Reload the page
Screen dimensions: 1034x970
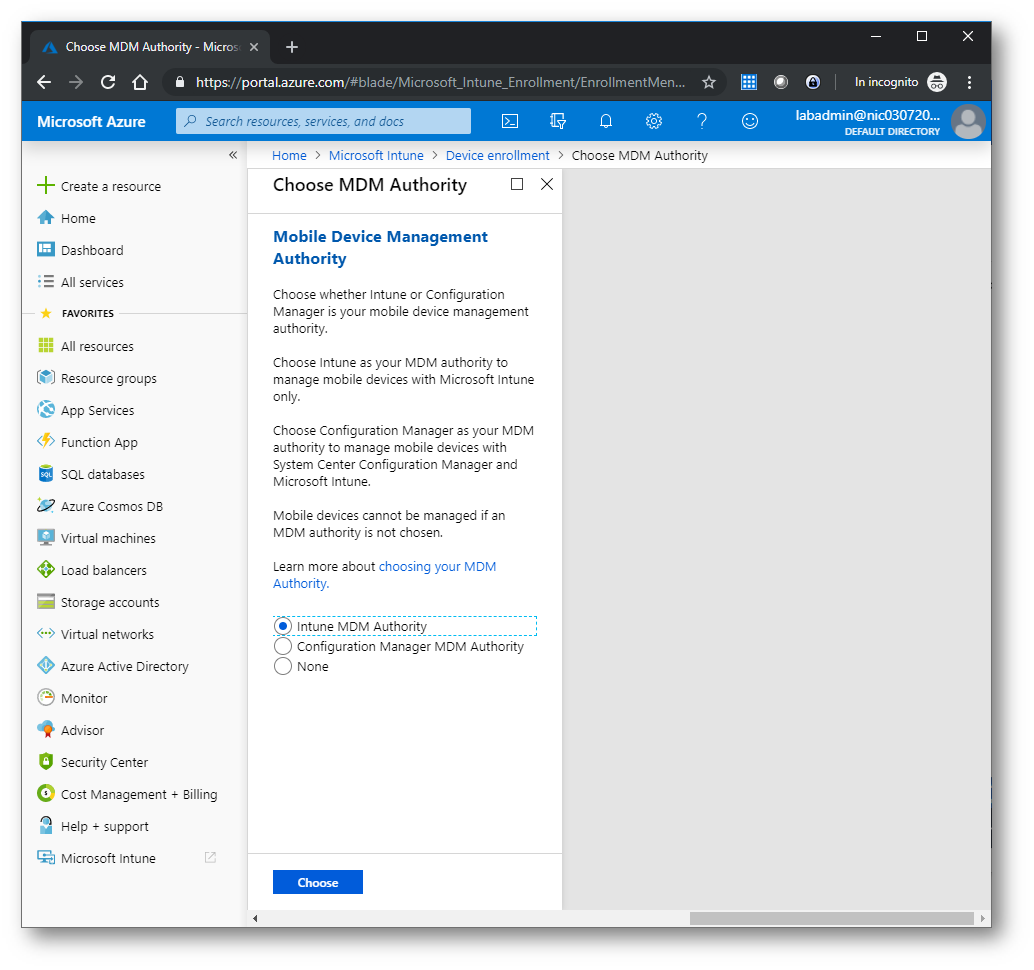(x=107, y=82)
